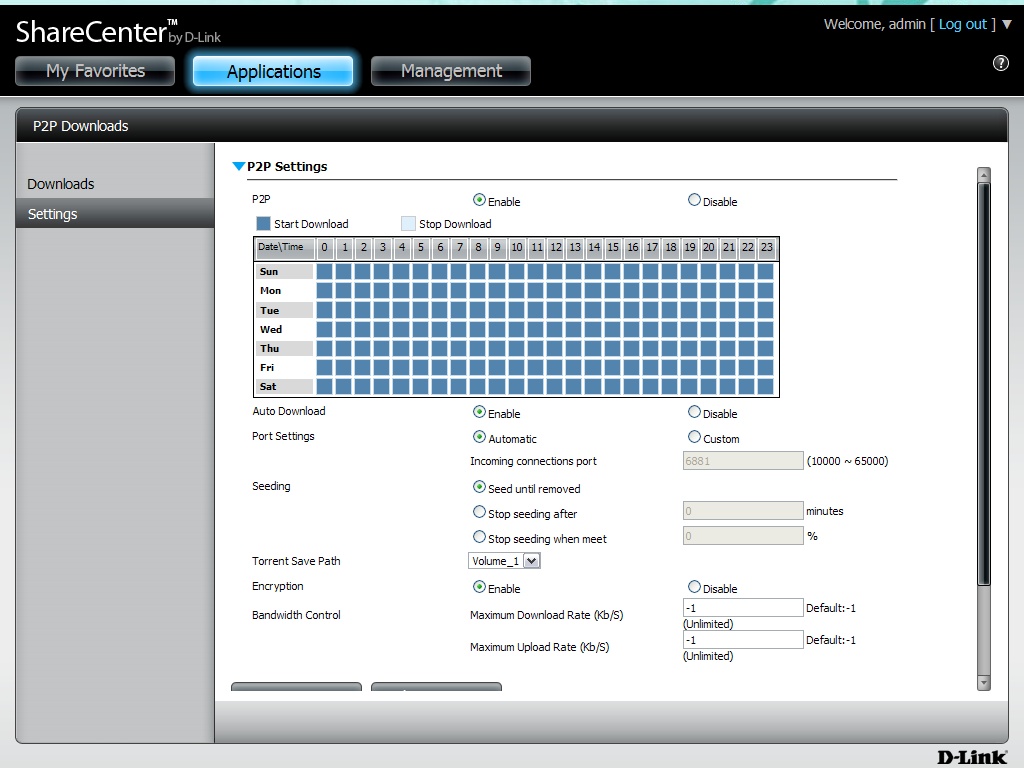The width and height of the screenshot is (1024, 768).
Task: Select Settings in the sidebar
Action: [x=115, y=214]
